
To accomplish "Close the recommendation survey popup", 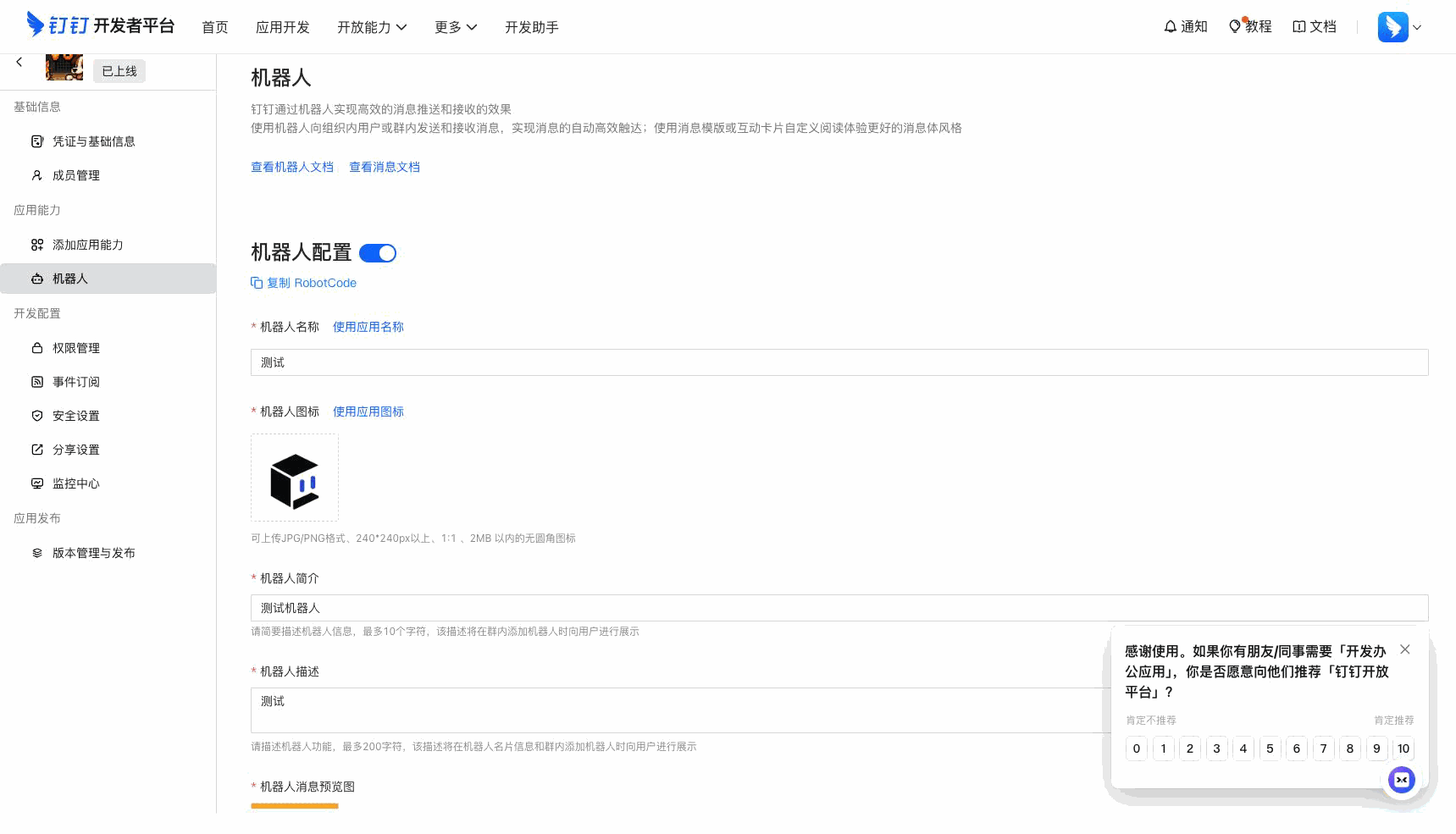I will click(1405, 649).
